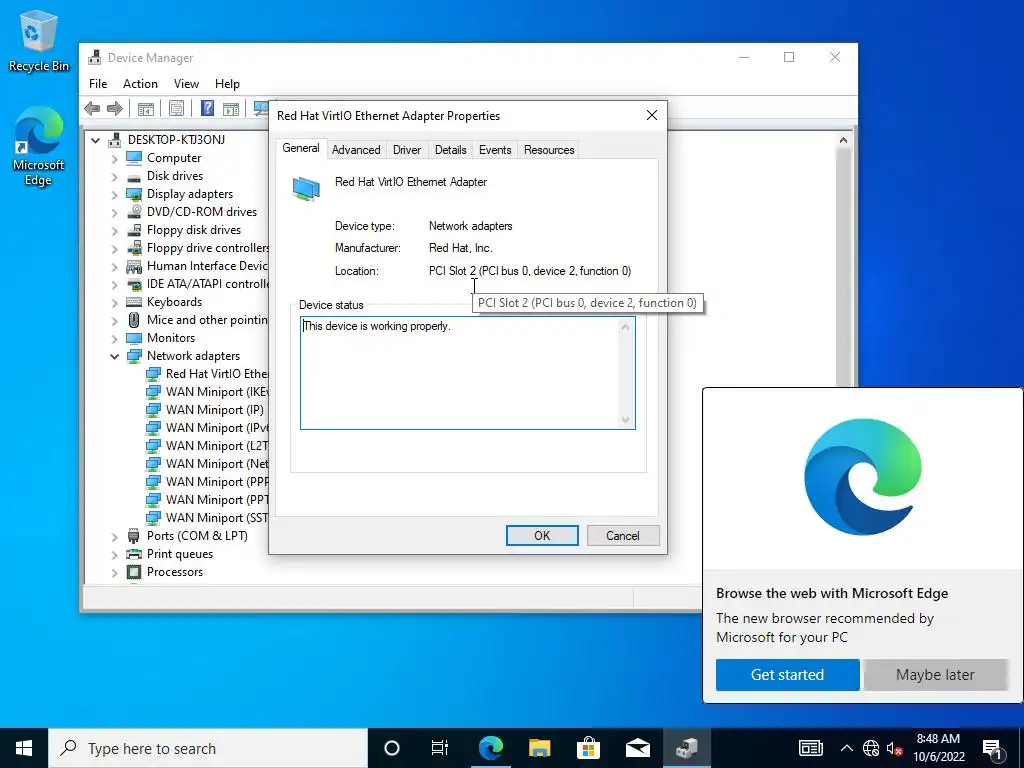Expand the Print queues node
The width and height of the screenshot is (1024, 768).
pyautogui.click(x=114, y=554)
